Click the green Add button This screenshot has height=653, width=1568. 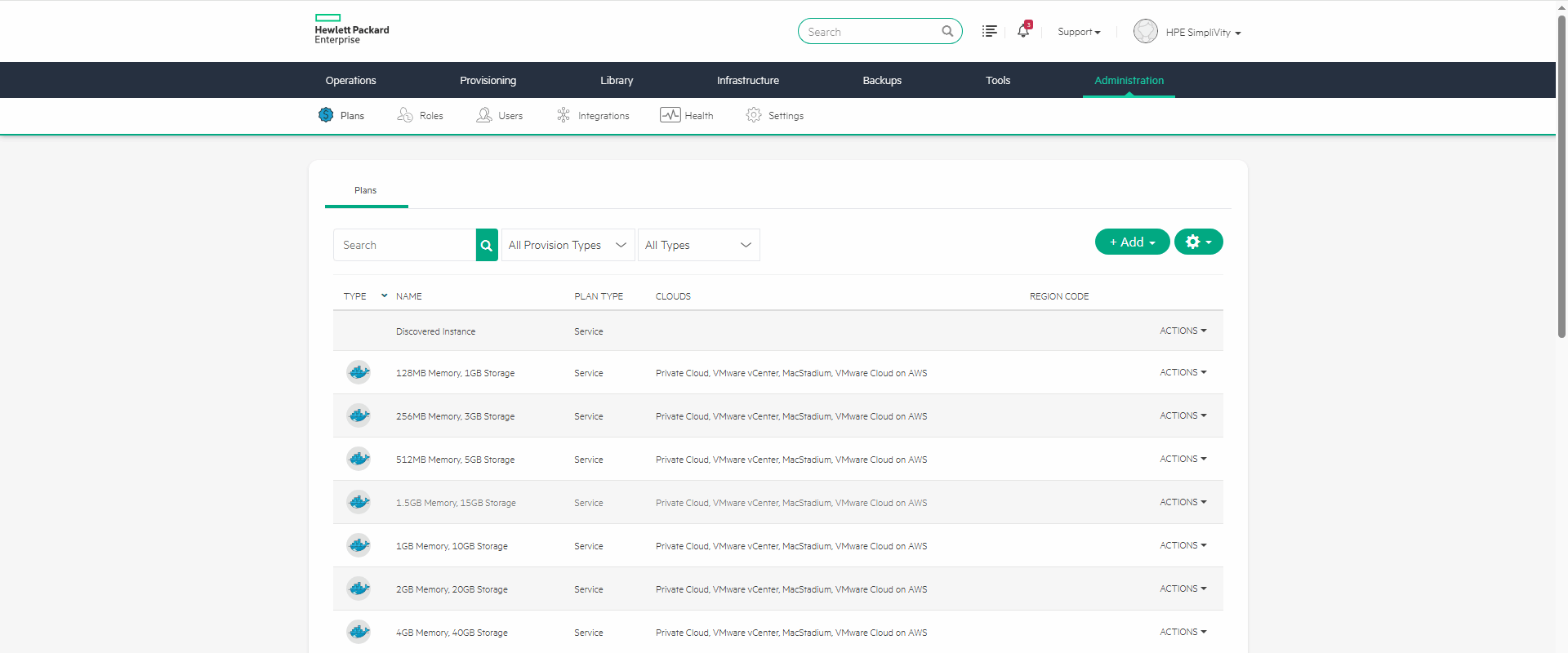coord(1132,242)
